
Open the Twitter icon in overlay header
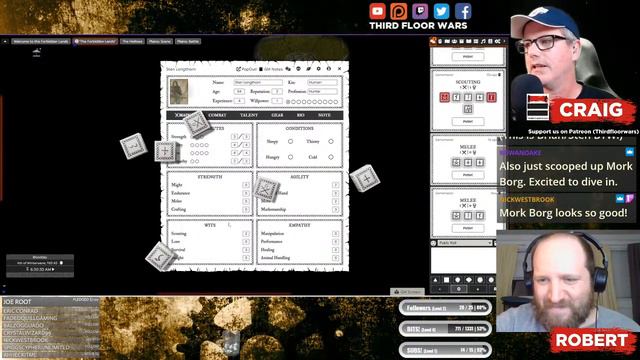[x=442, y=11]
